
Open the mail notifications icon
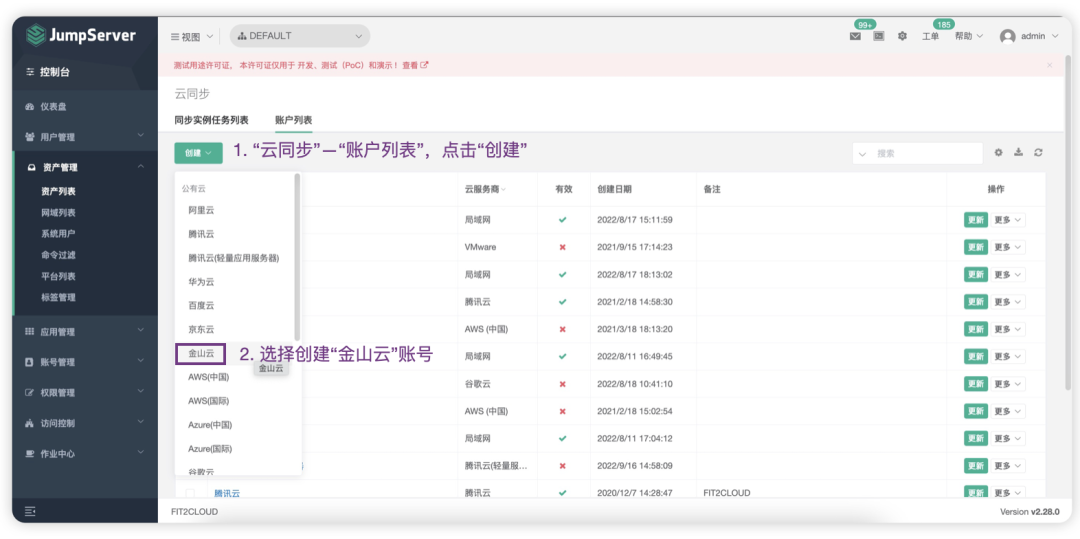[855, 36]
